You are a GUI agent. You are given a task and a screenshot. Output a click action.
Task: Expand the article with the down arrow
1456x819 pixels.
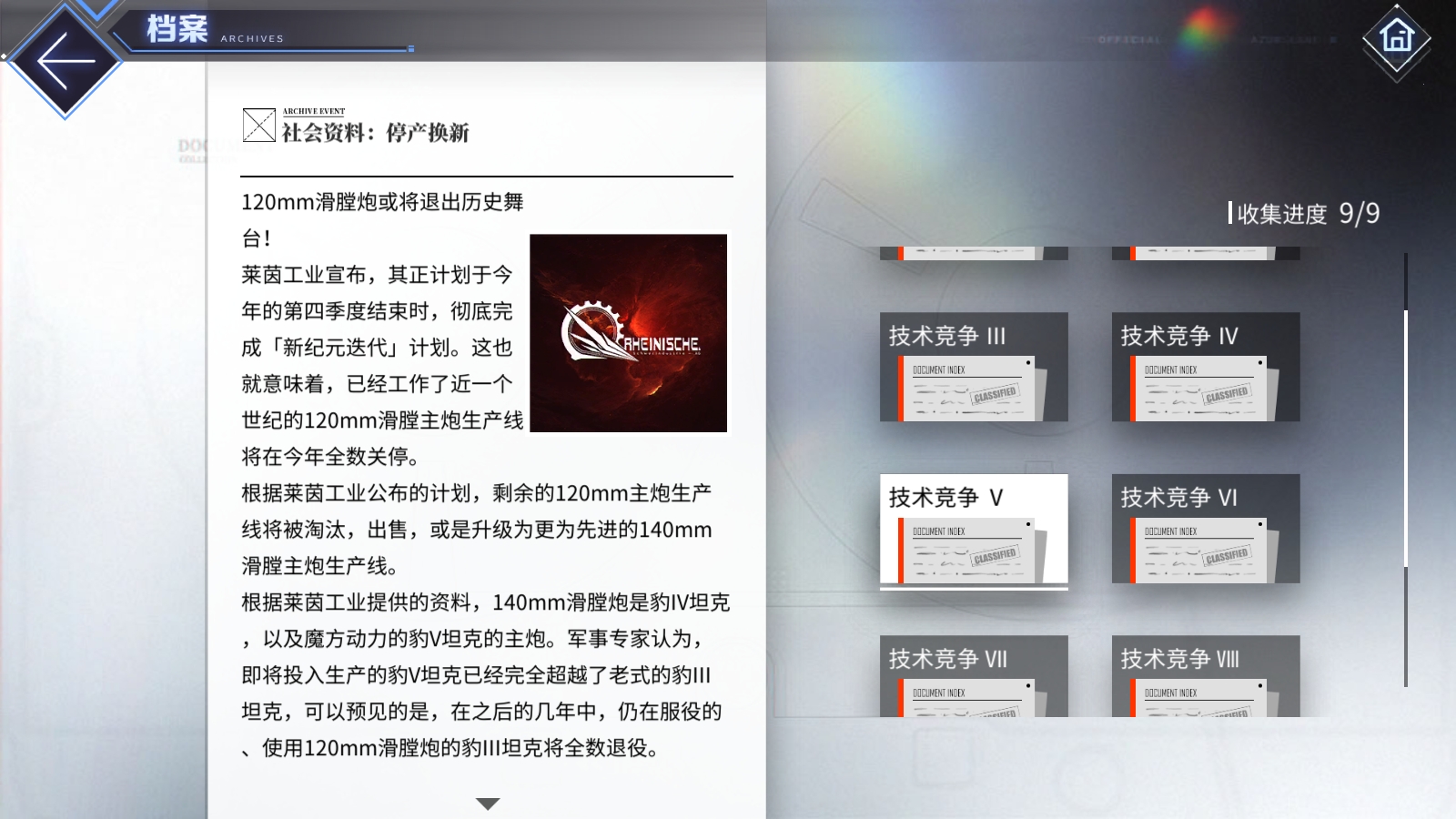click(490, 804)
